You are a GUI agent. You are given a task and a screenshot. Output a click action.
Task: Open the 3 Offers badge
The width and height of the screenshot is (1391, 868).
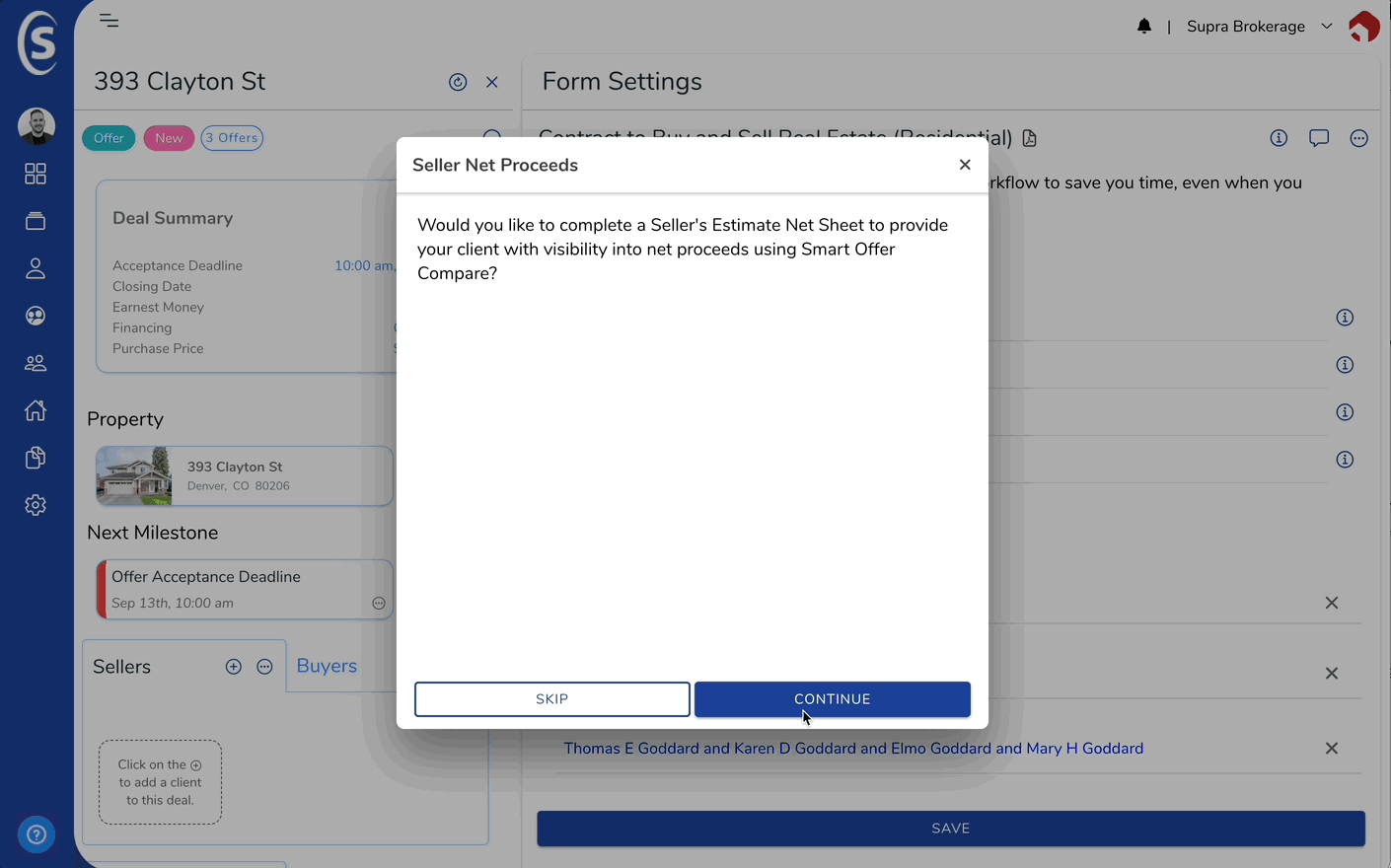(x=232, y=138)
